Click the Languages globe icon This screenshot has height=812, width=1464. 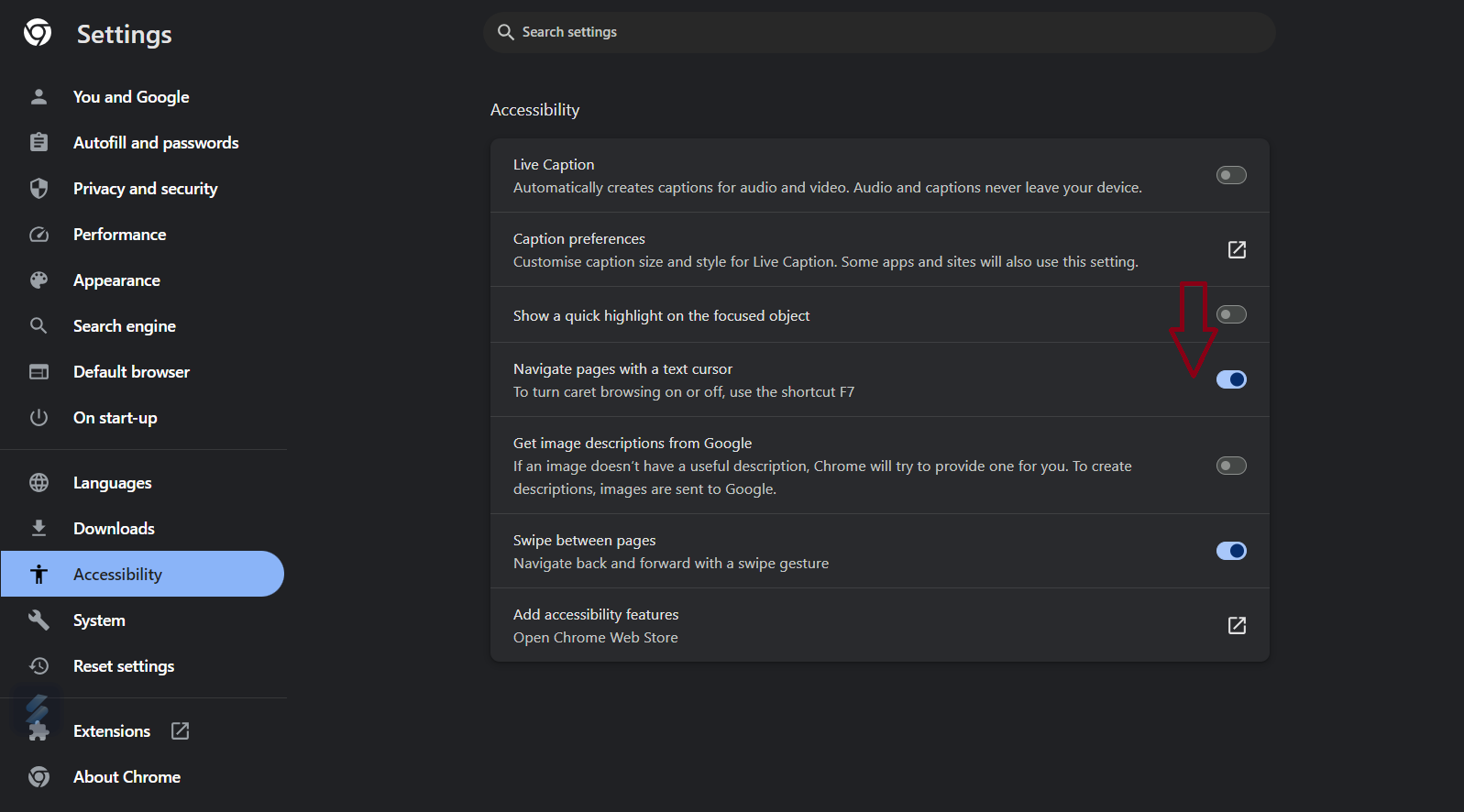(x=39, y=482)
